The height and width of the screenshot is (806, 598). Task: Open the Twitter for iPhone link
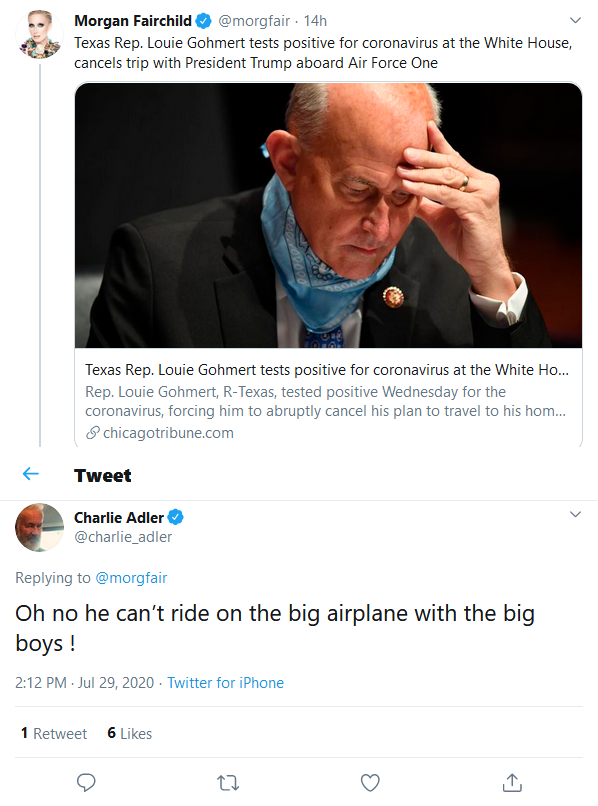click(225, 683)
